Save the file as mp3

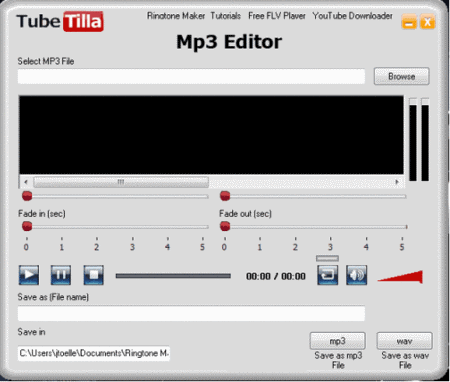pyautogui.click(x=337, y=341)
